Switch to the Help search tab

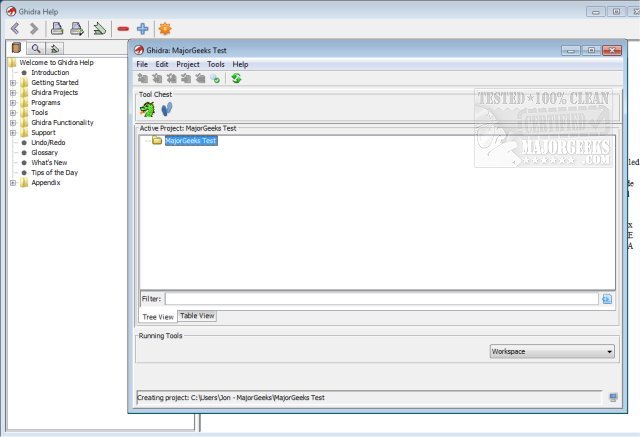tap(36, 49)
